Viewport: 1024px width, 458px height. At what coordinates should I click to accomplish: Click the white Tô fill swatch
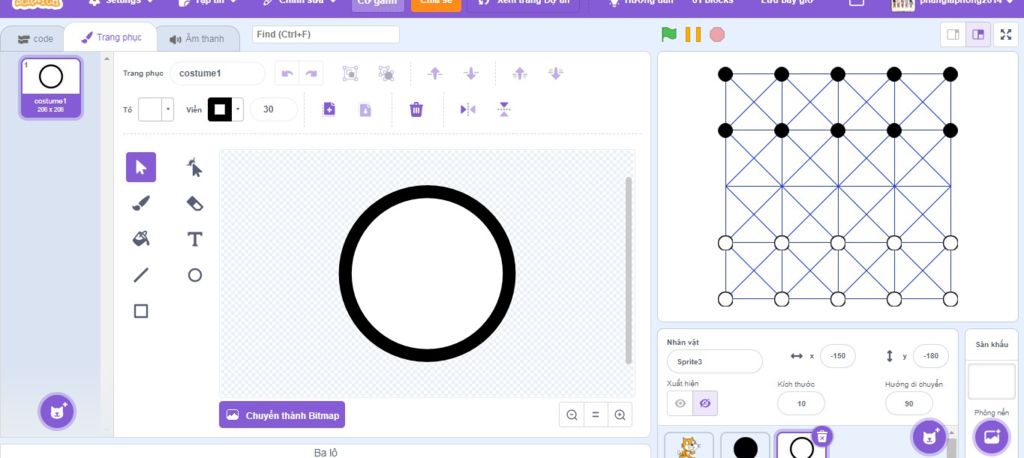coord(151,109)
